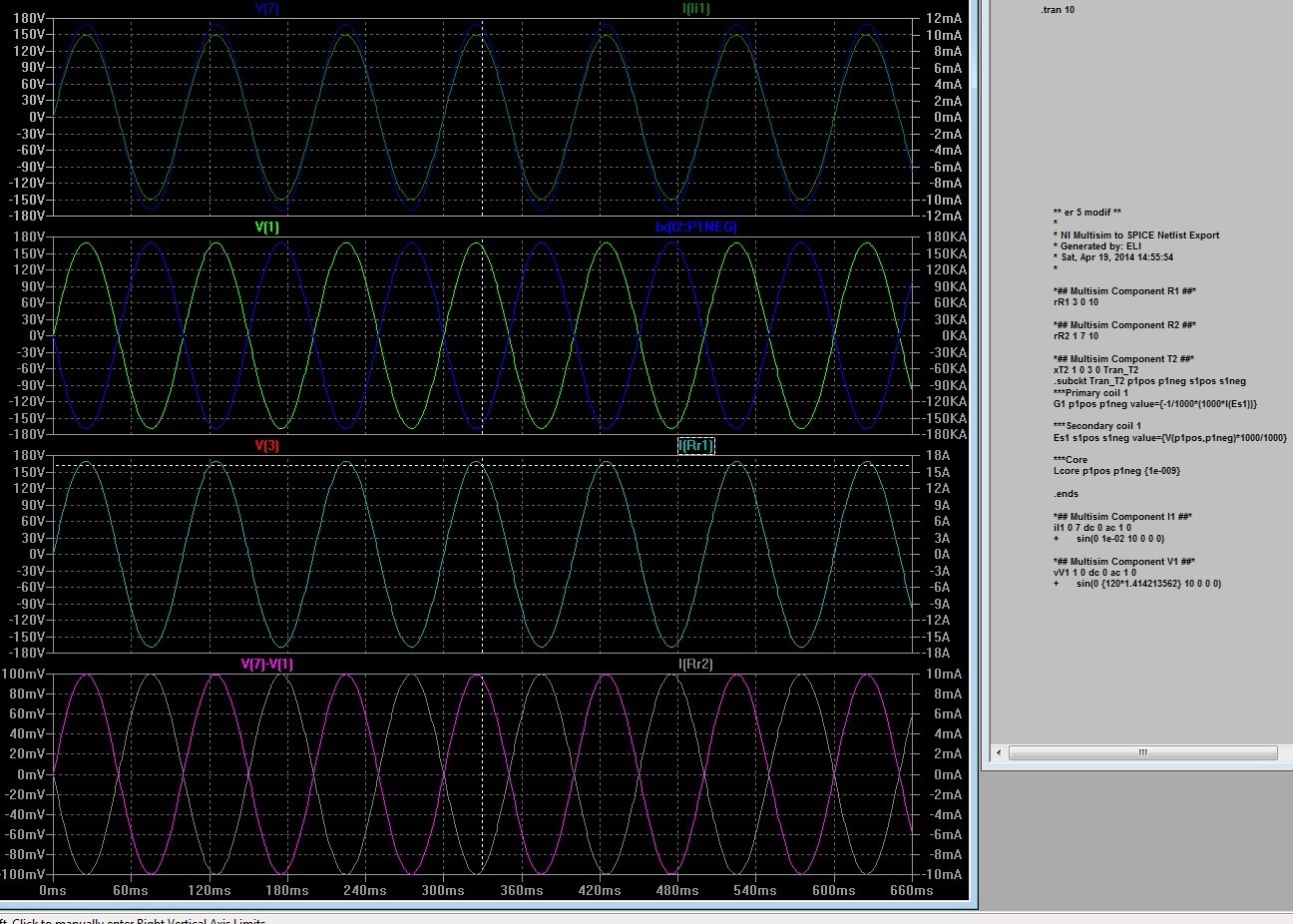Click the netlist scrollbar left arrow

click(x=1000, y=753)
